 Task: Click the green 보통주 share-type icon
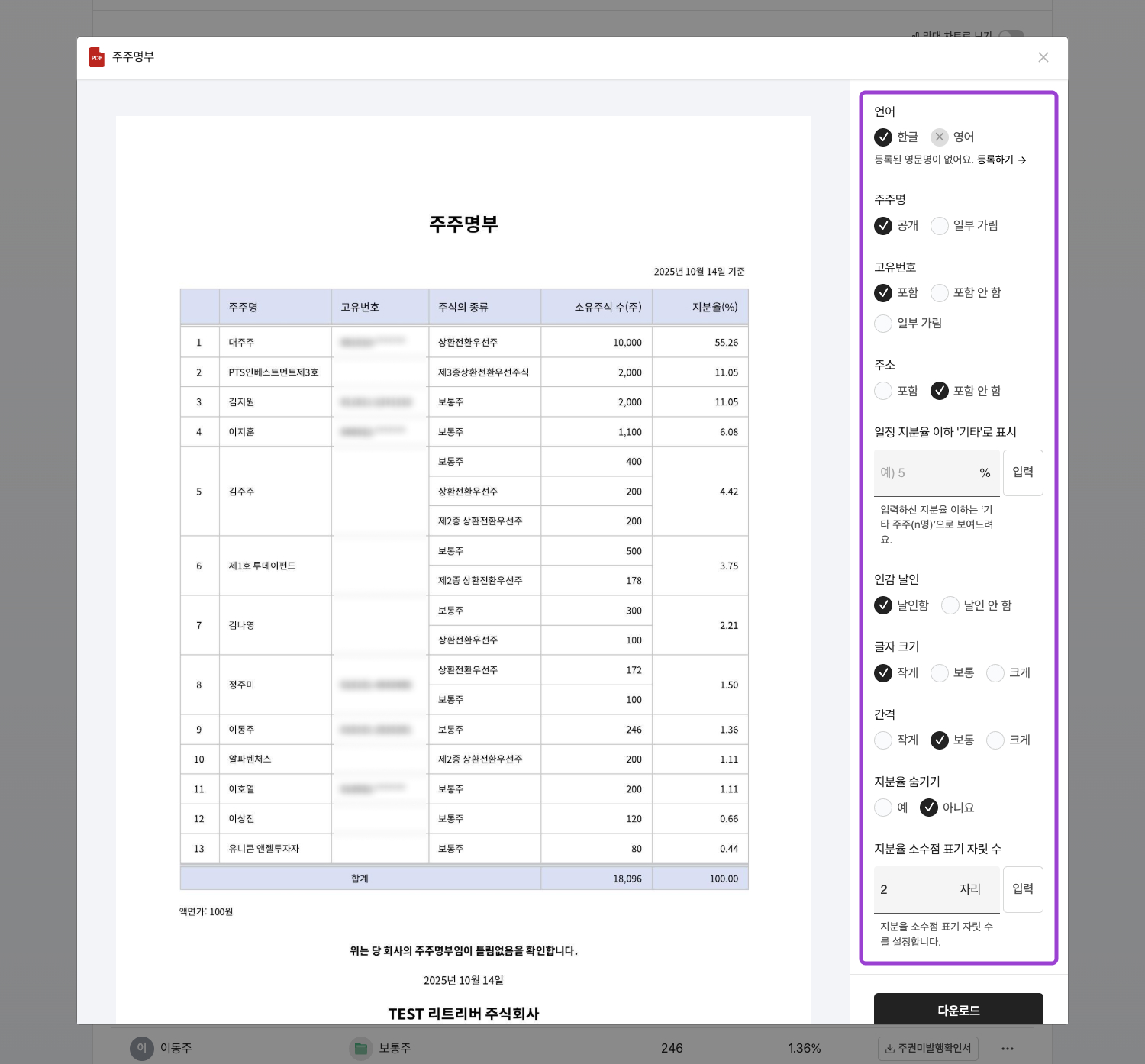(x=360, y=1048)
